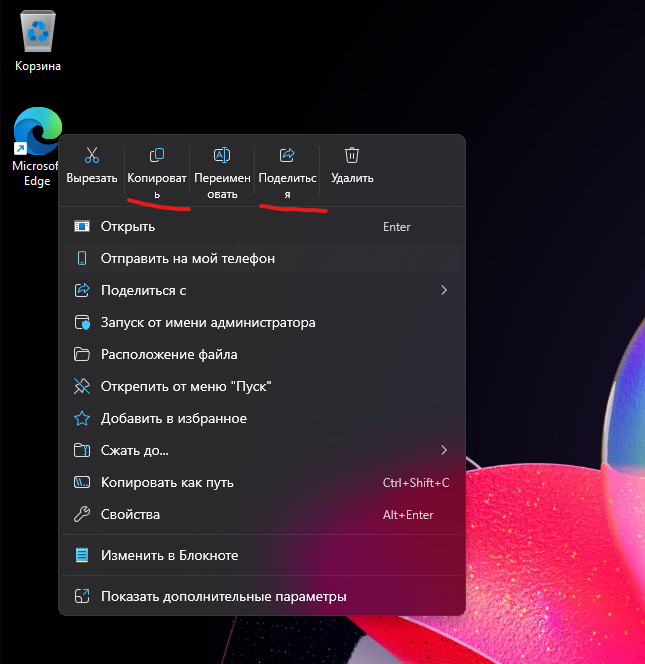645x664 pixels.
Task: Open the Поделиться с submenu entry
Action: [262, 290]
